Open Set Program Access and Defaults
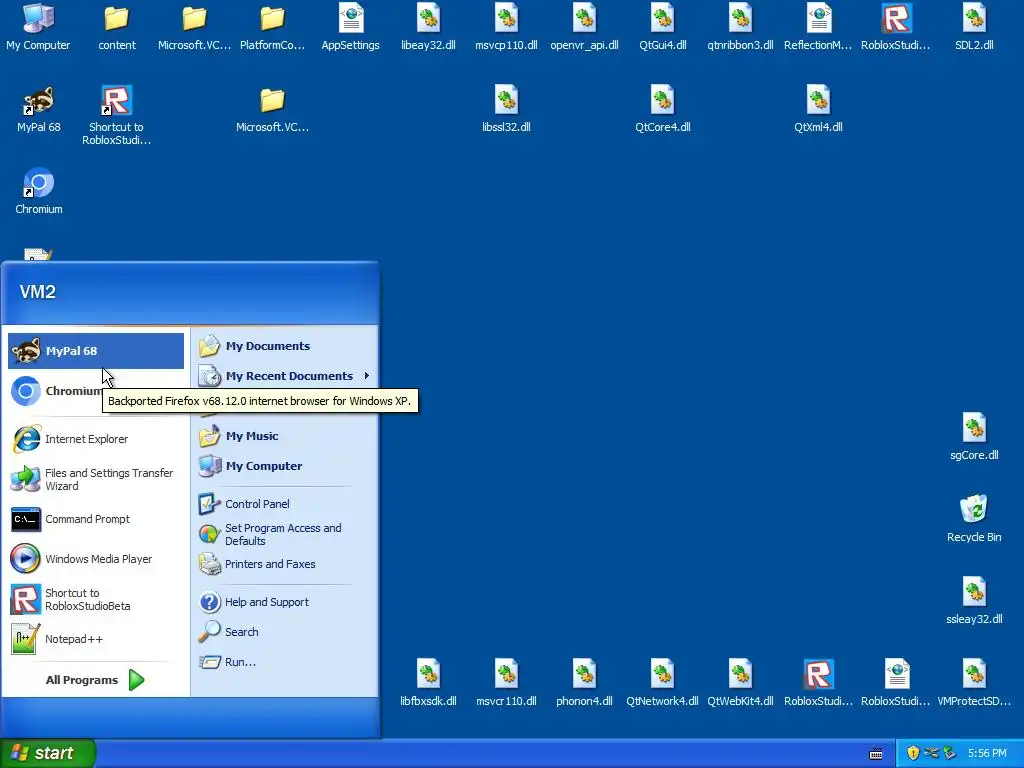 click(285, 534)
